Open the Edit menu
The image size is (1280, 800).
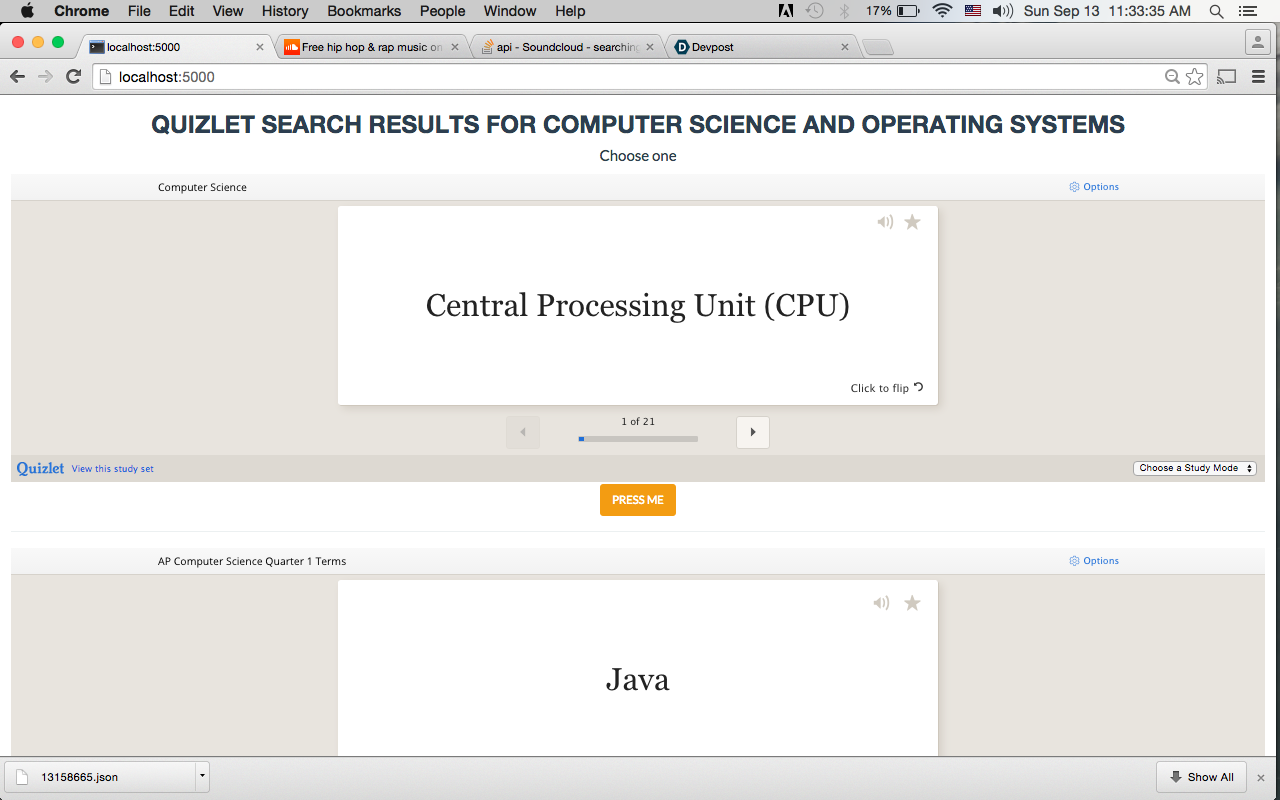click(182, 11)
